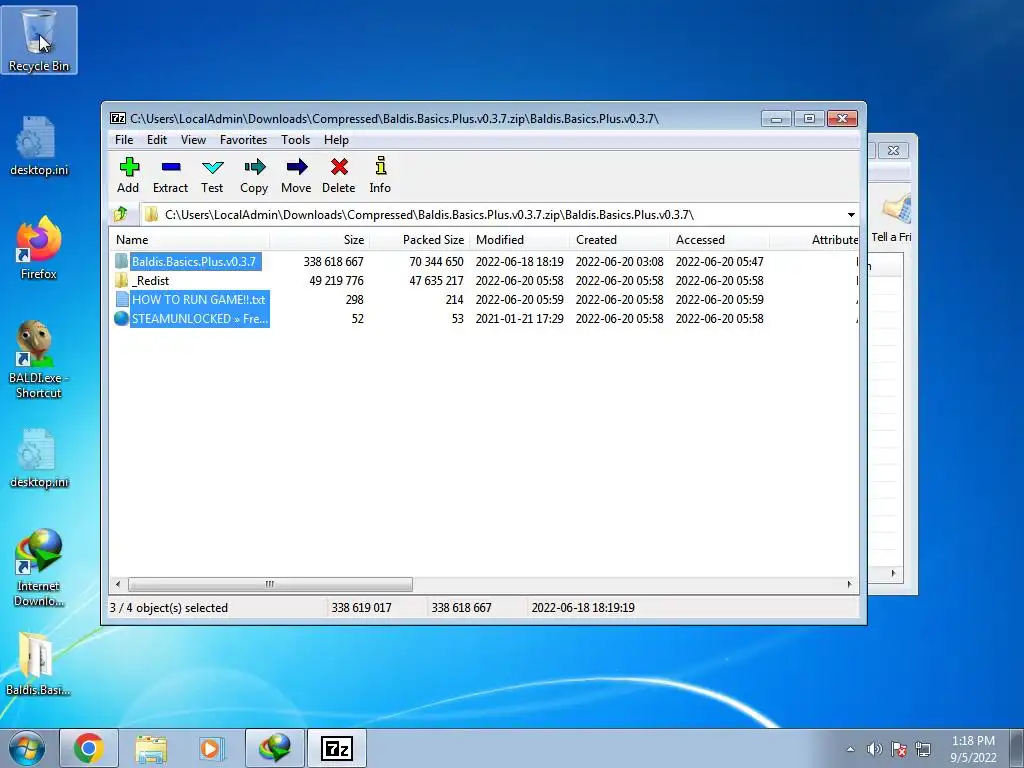Sort by Modified column header
The image size is (1024, 768).
519,240
